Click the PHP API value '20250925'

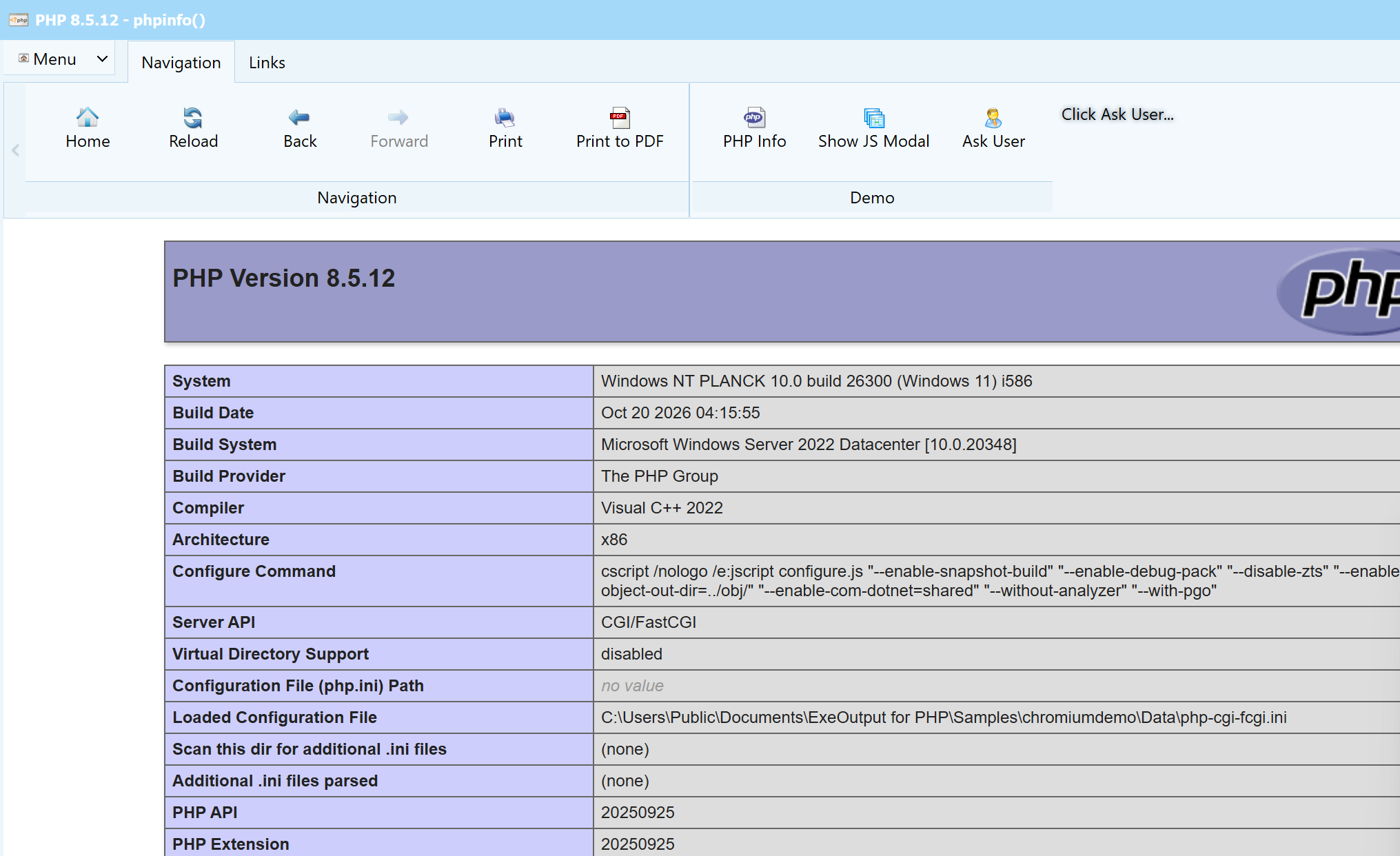638,813
